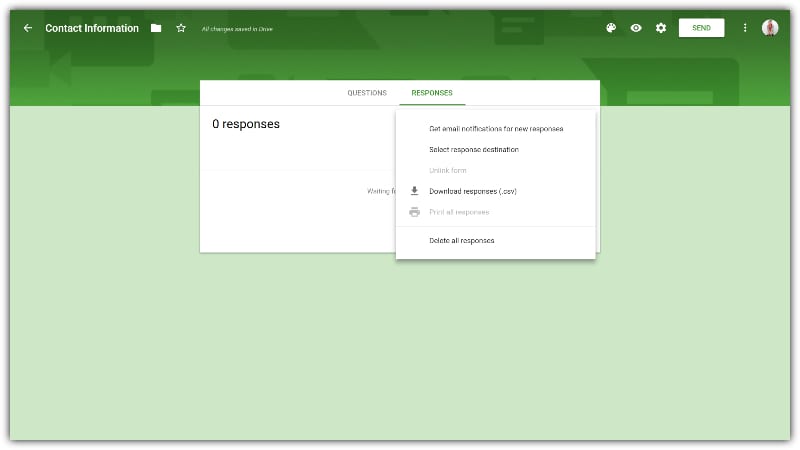The width and height of the screenshot is (800, 450).
Task: Click the All changes saved in Drive text
Action: pos(237,29)
